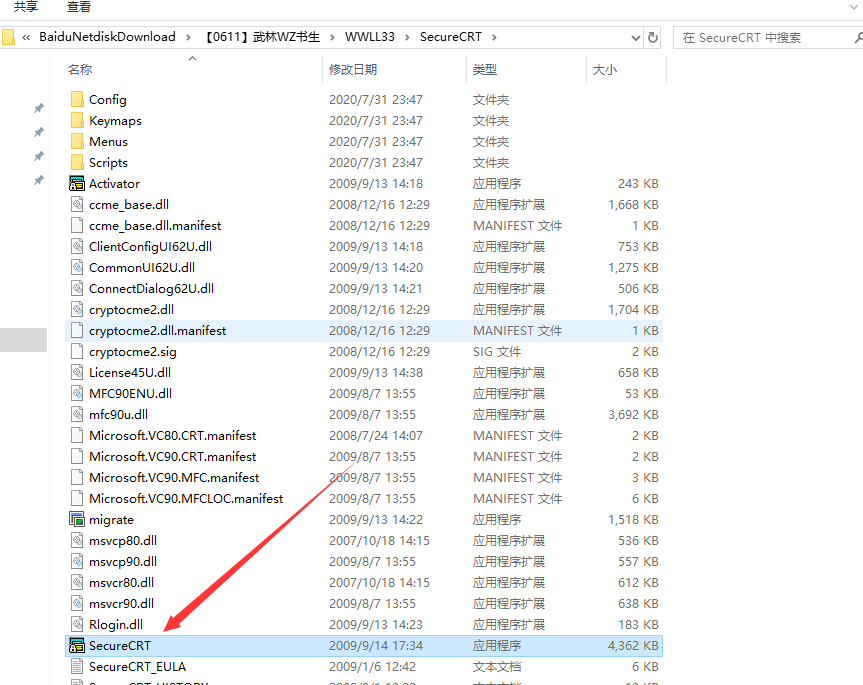Viewport: 863px width, 685px height.
Task: Click the Config folder icon
Action: [x=77, y=100]
